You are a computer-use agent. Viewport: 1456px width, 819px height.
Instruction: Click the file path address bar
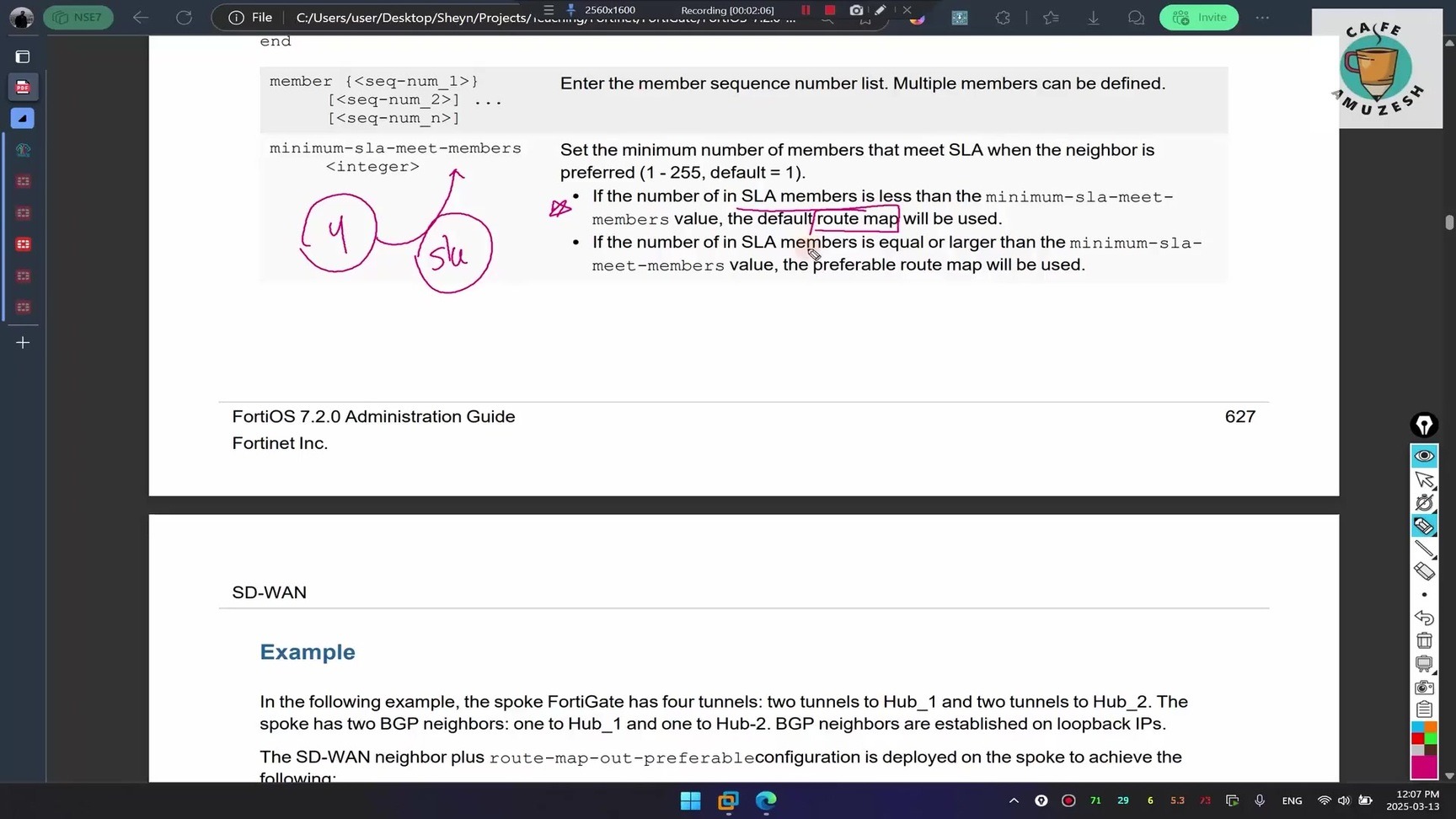tap(548, 18)
